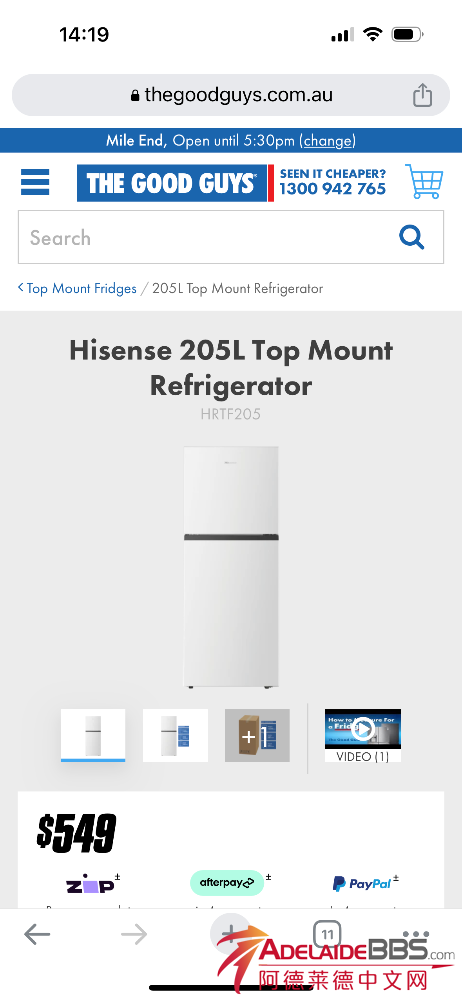The width and height of the screenshot is (462, 1000).
Task: Select the second fridge thumbnail with energy label
Action: 175,735
